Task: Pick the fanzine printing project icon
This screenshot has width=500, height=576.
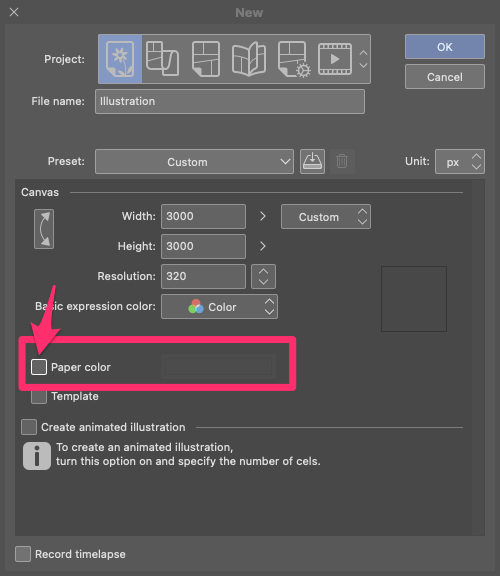Action: pyautogui.click(x=249, y=59)
